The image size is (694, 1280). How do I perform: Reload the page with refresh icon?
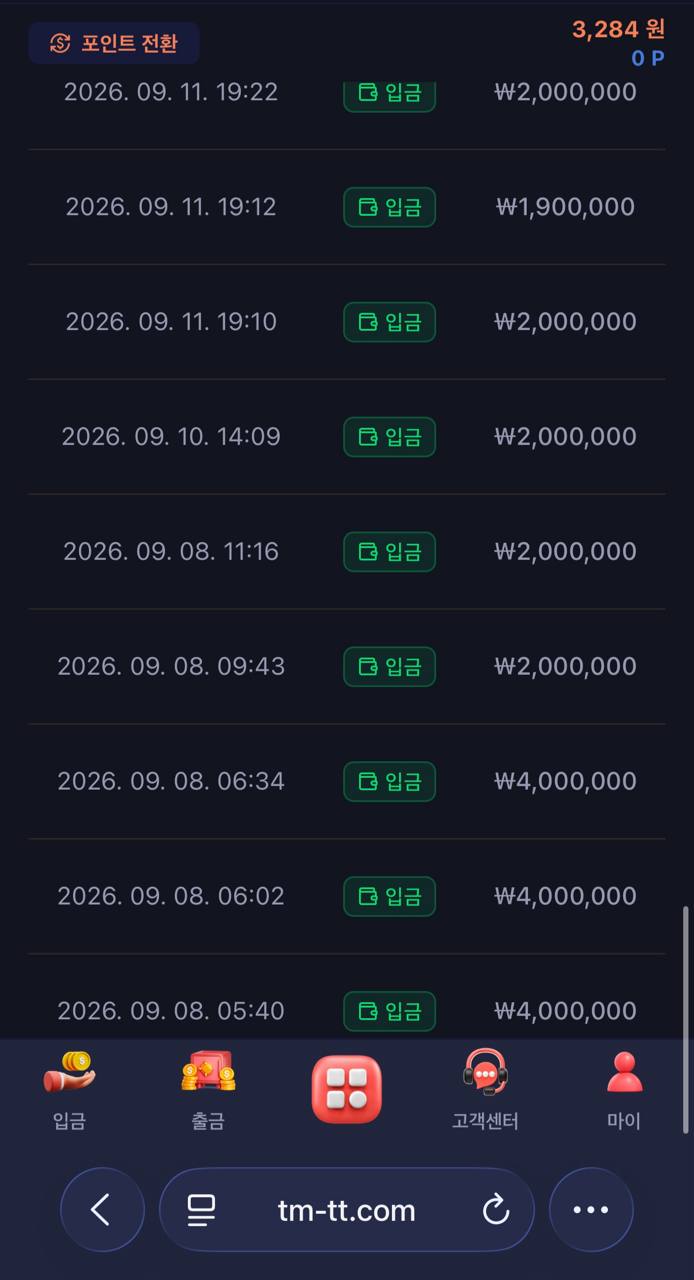(x=496, y=1211)
